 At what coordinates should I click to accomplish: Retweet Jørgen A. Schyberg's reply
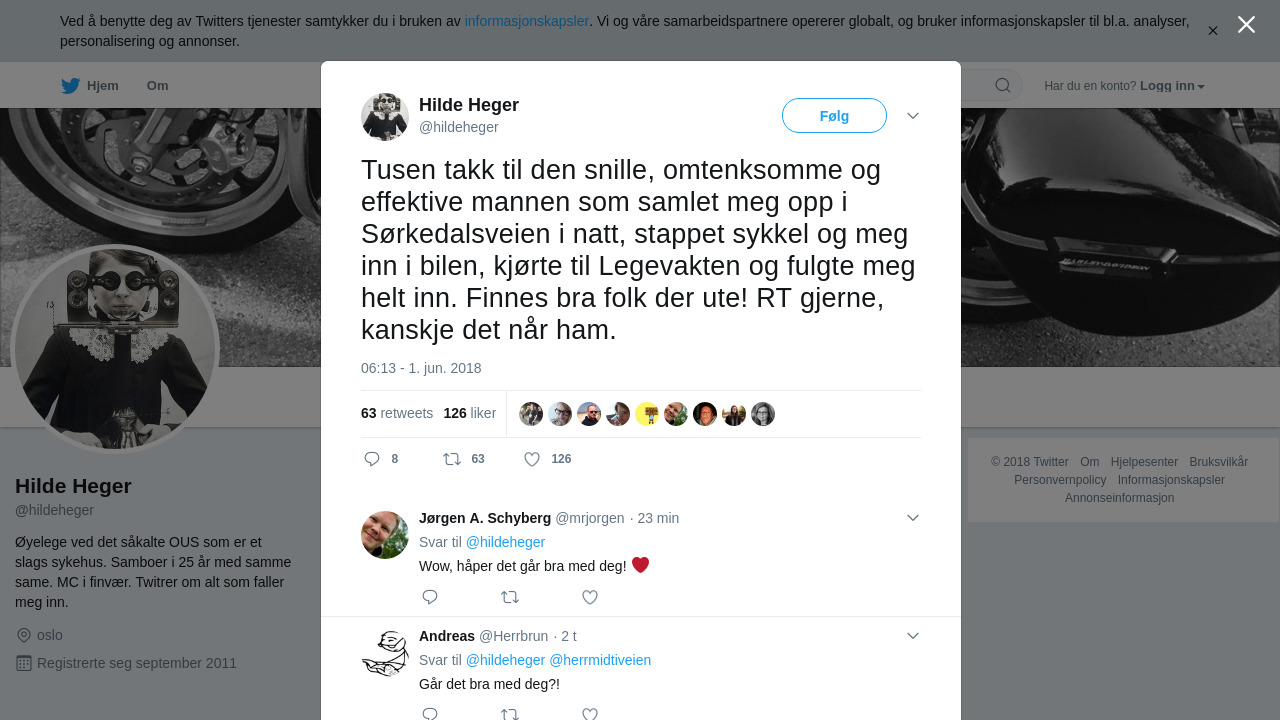point(510,597)
